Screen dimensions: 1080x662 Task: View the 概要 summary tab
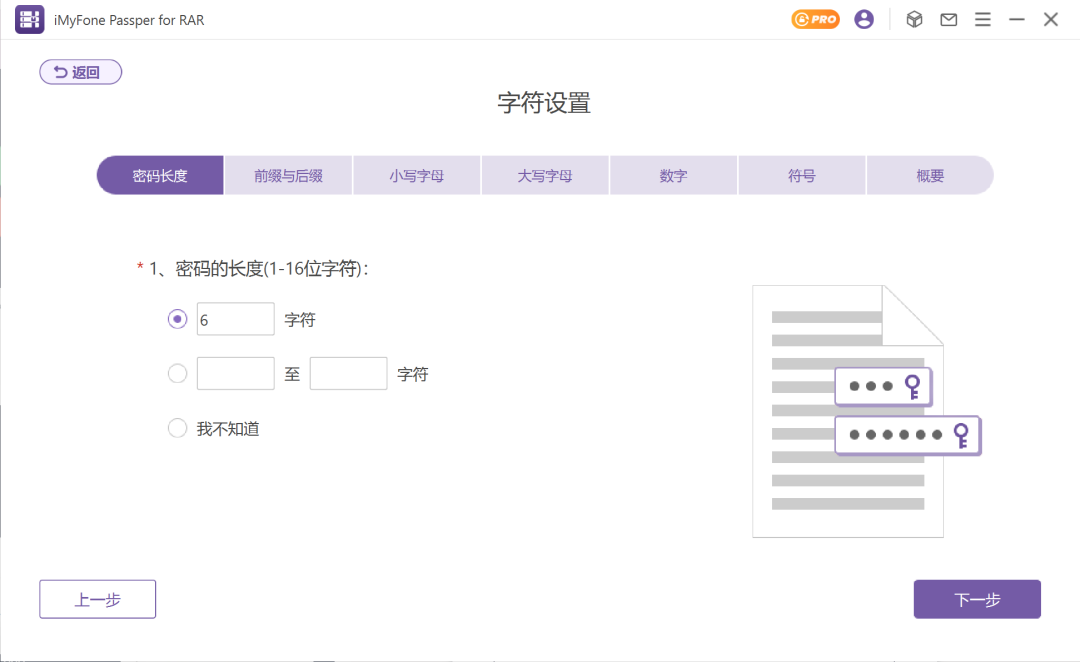(x=929, y=175)
